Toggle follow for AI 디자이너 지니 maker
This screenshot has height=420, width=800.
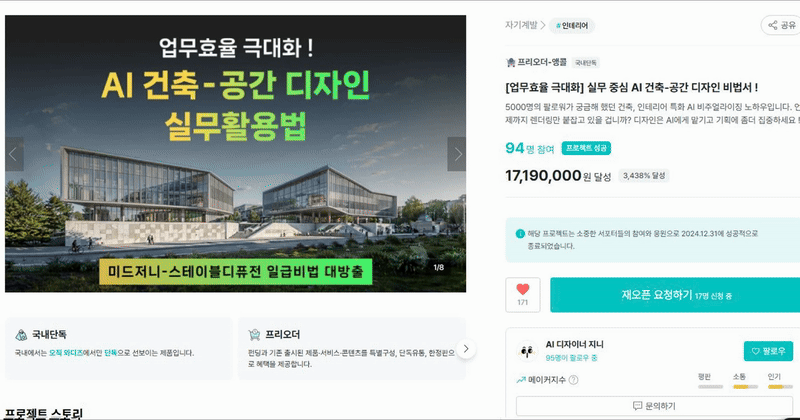coord(768,351)
